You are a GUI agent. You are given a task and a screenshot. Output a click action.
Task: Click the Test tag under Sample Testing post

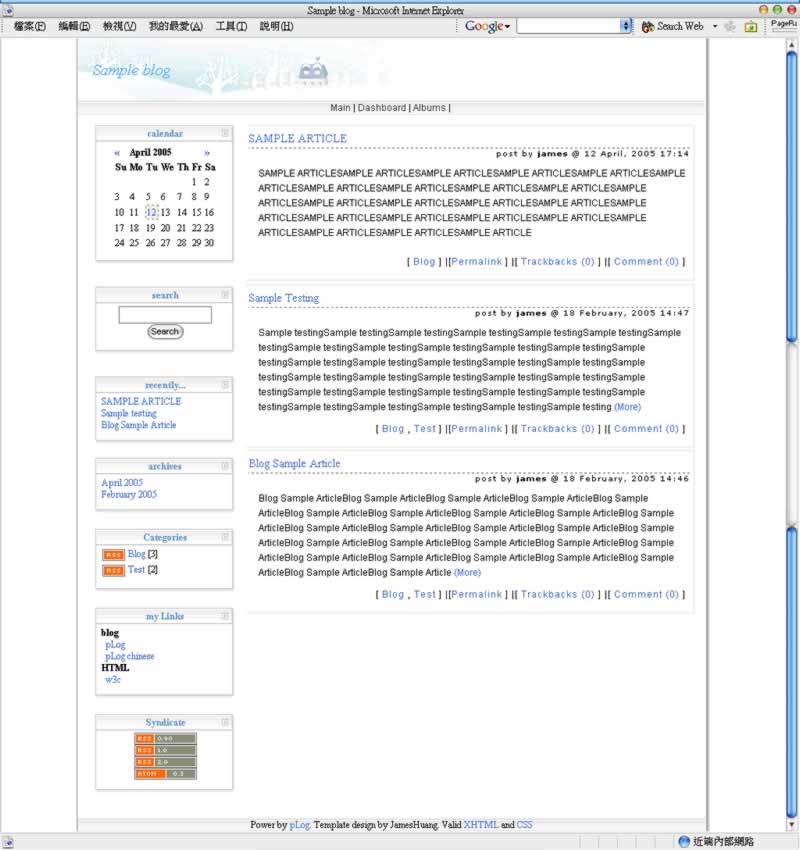coord(424,429)
